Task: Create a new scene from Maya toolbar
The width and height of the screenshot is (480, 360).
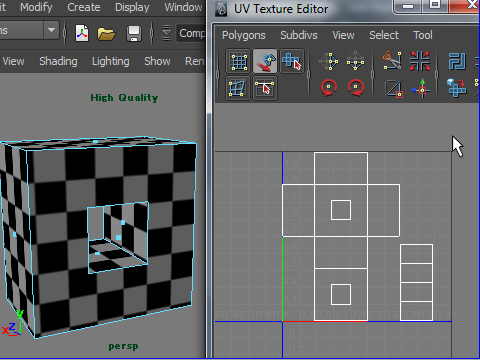Action: coord(82,33)
